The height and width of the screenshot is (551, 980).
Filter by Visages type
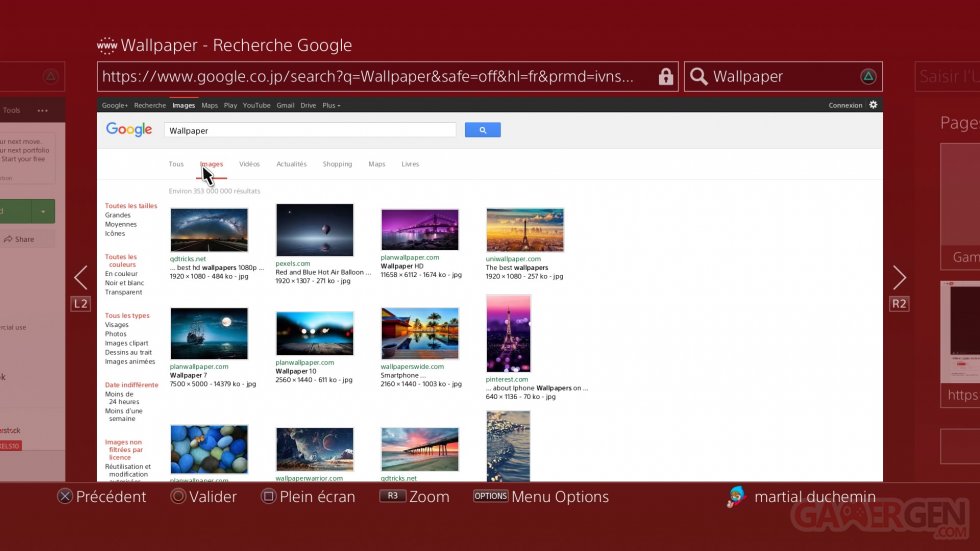coord(117,325)
